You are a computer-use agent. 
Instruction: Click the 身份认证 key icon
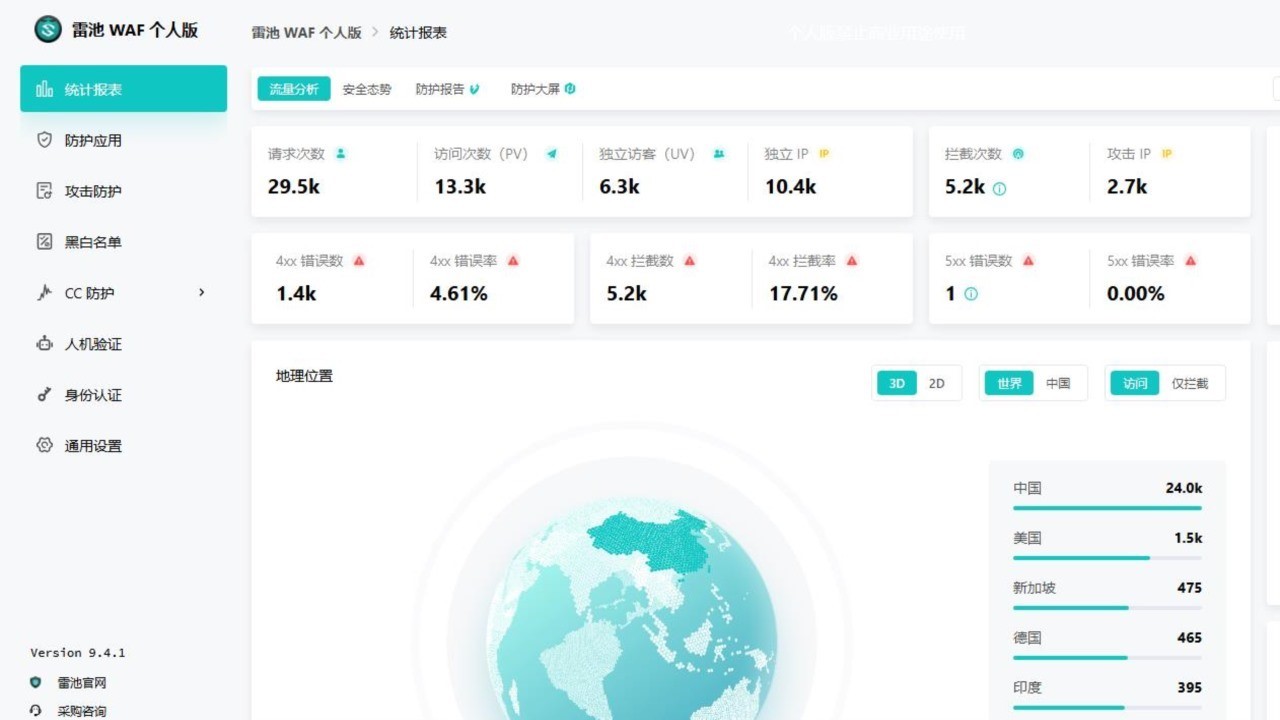point(44,395)
